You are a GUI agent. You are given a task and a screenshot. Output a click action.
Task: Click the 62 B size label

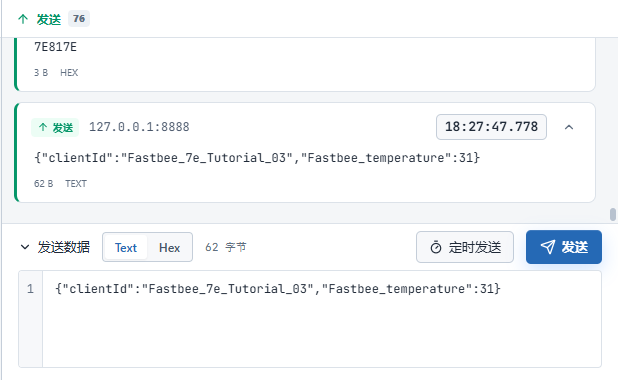click(x=43, y=184)
